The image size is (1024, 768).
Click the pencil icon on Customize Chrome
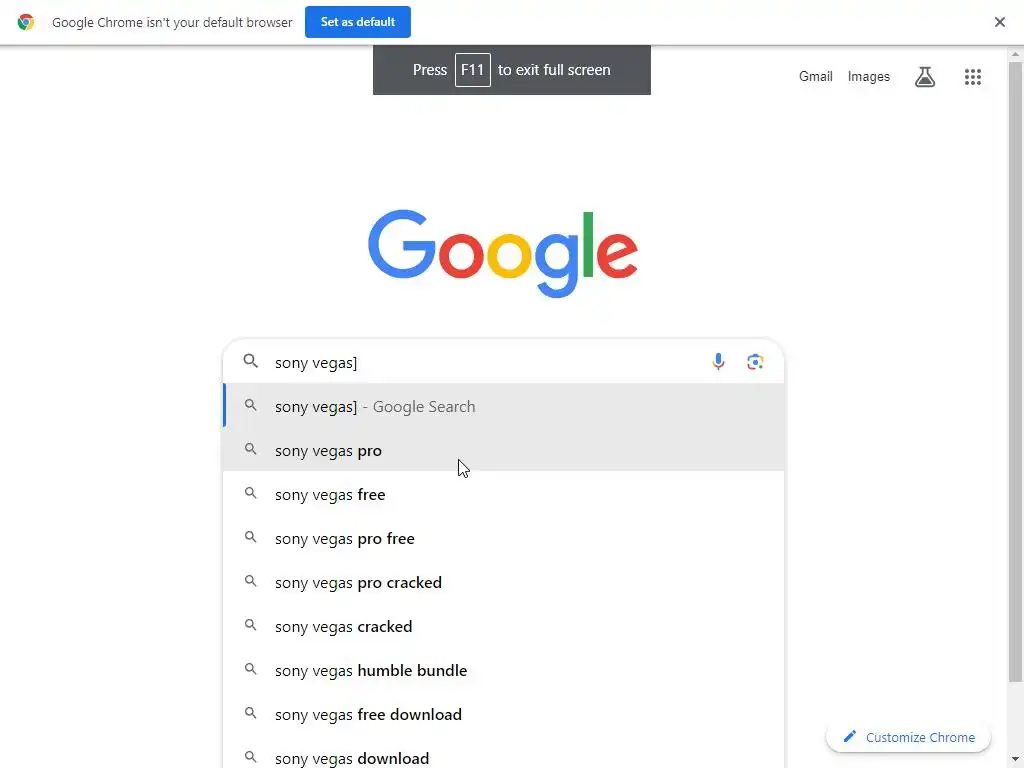coord(850,737)
